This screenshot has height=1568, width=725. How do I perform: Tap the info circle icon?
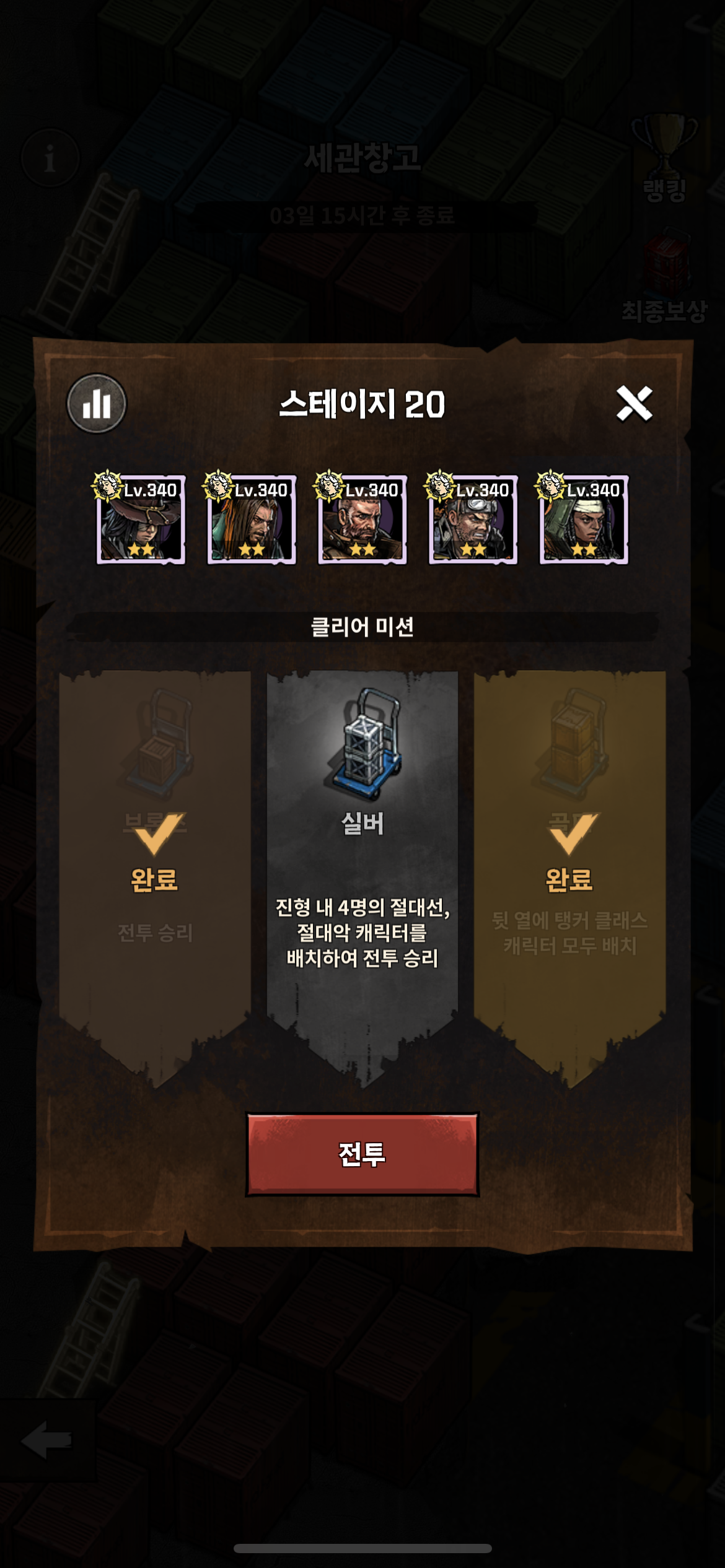click(50, 158)
